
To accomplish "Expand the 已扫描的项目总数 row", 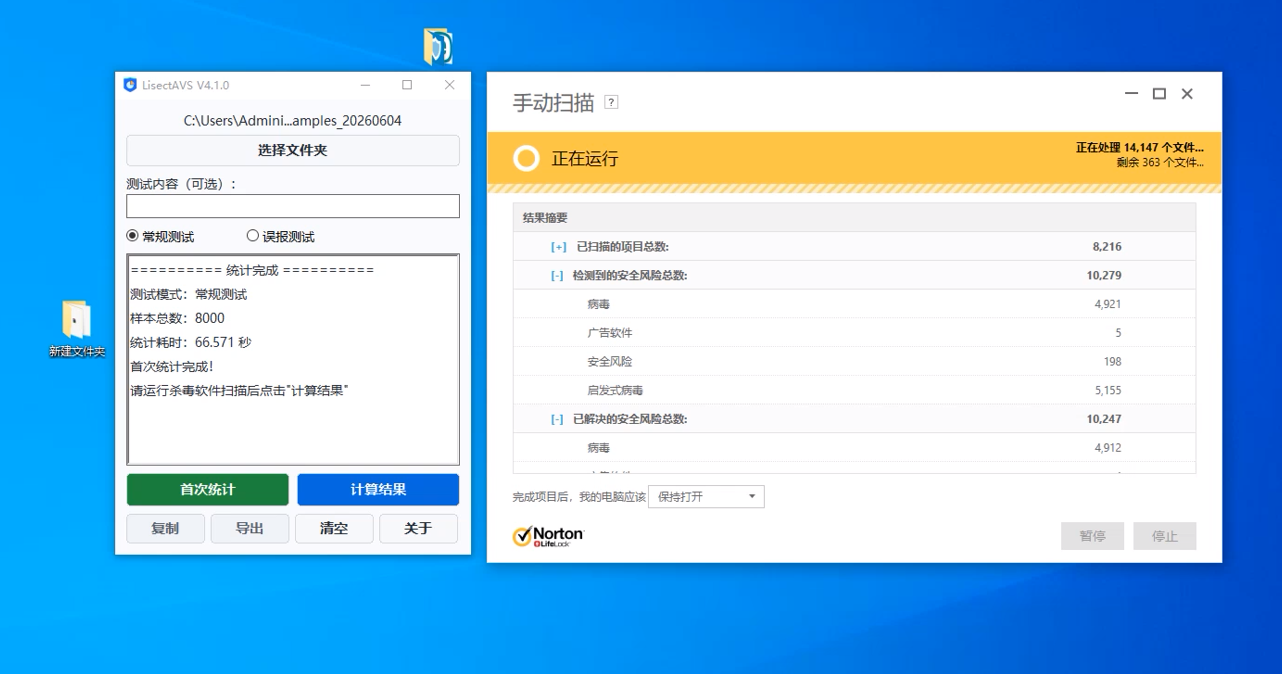I will [x=558, y=247].
